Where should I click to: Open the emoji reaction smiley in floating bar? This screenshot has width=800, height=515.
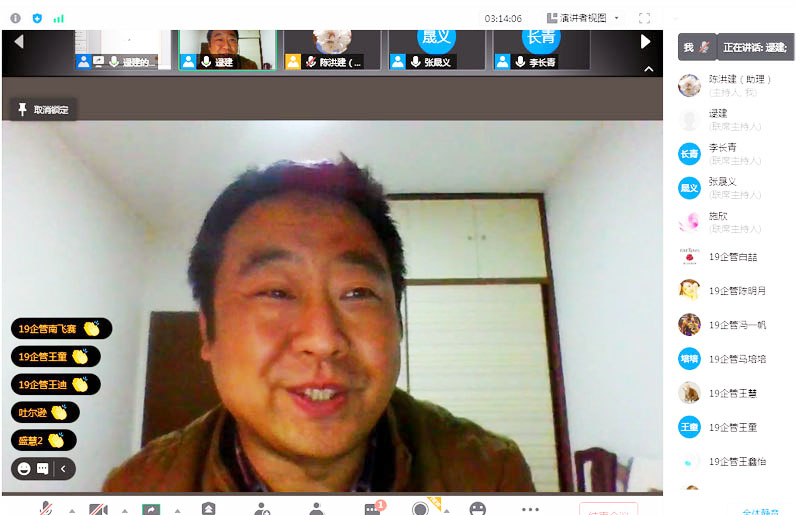tap(23, 468)
